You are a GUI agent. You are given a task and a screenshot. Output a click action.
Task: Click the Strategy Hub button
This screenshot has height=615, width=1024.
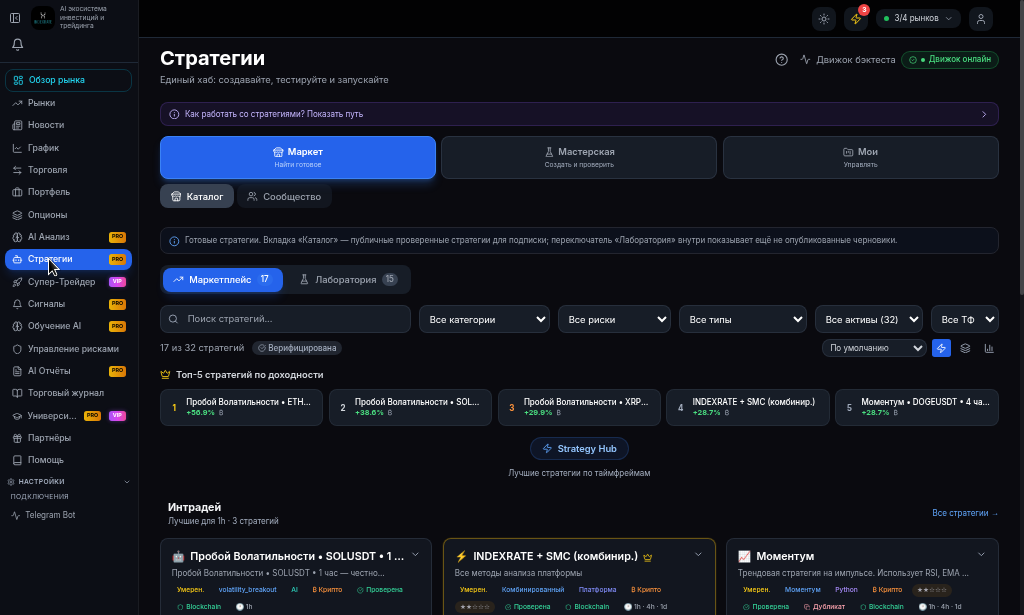point(579,449)
